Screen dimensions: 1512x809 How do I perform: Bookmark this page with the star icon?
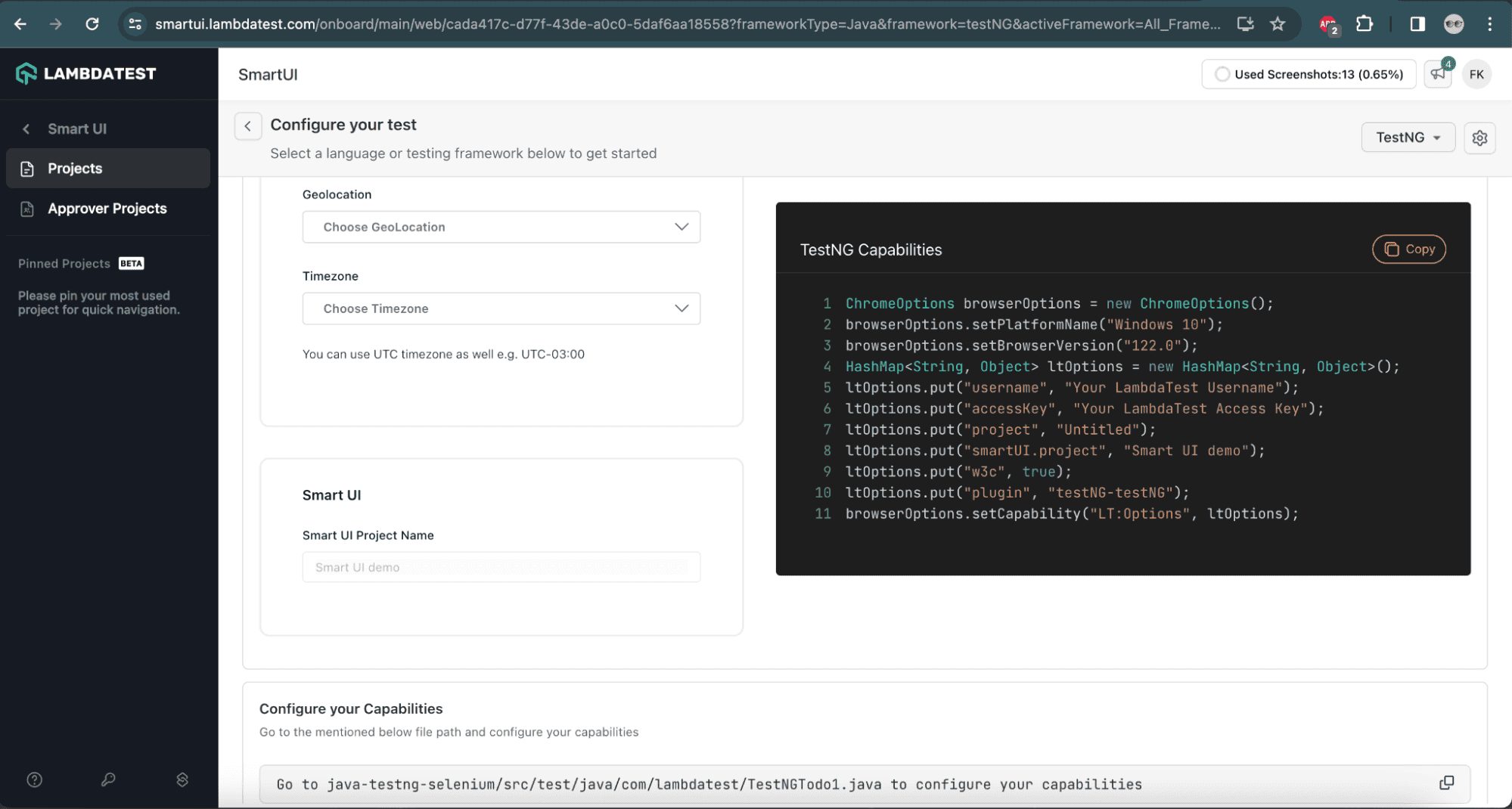(x=1278, y=24)
